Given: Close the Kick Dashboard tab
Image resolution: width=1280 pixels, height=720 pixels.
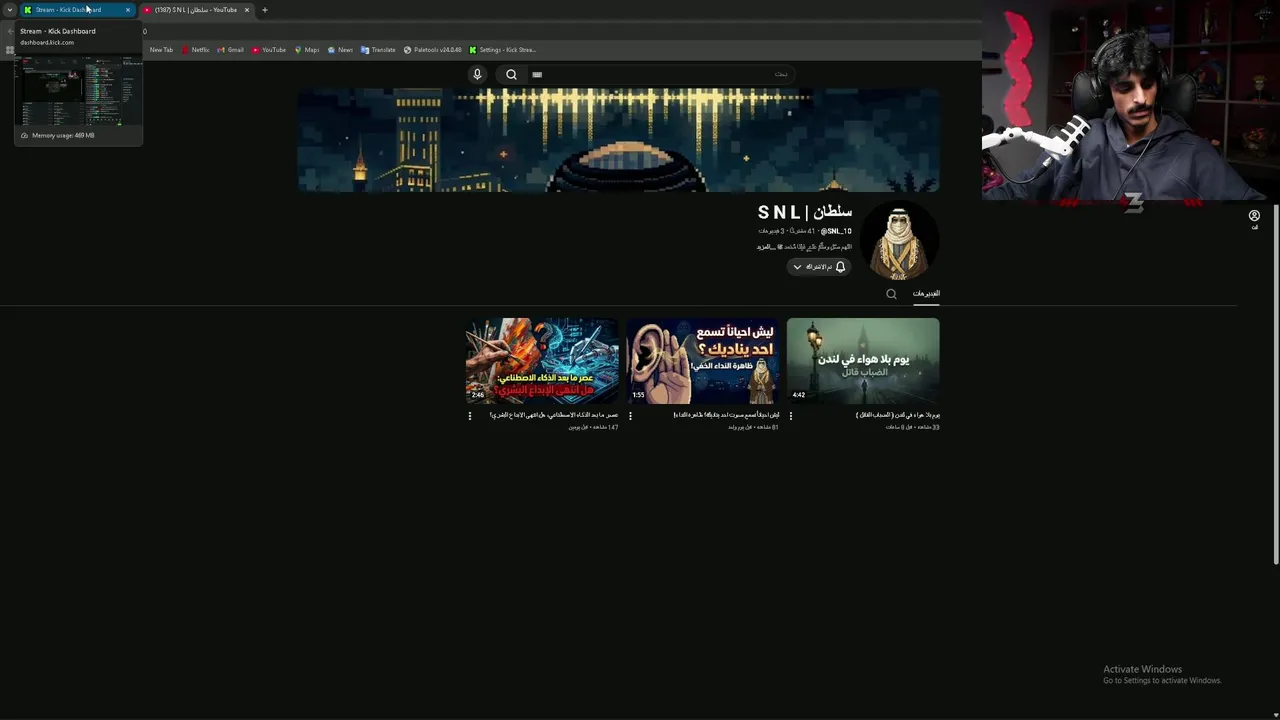Looking at the screenshot, I should (128, 10).
